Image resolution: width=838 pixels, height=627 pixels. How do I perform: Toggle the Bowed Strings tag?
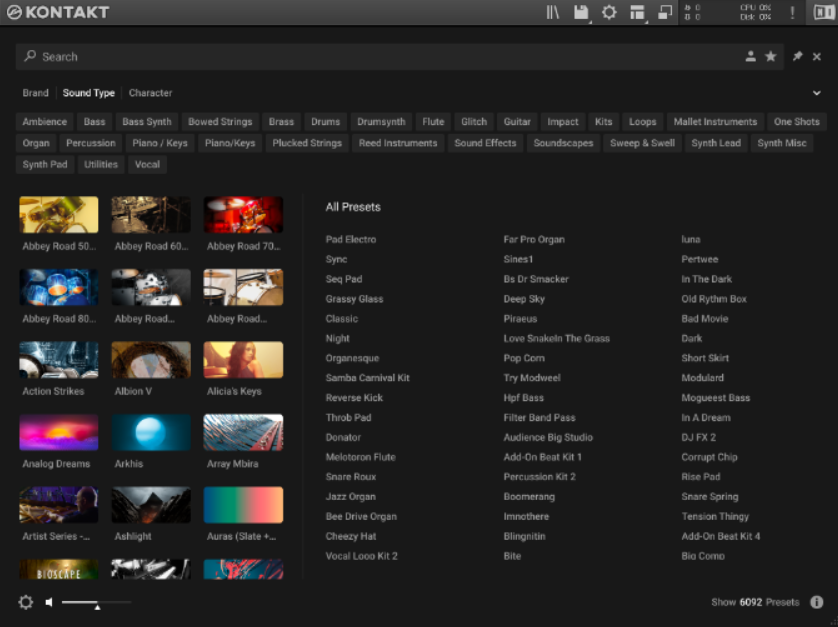point(220,122)
